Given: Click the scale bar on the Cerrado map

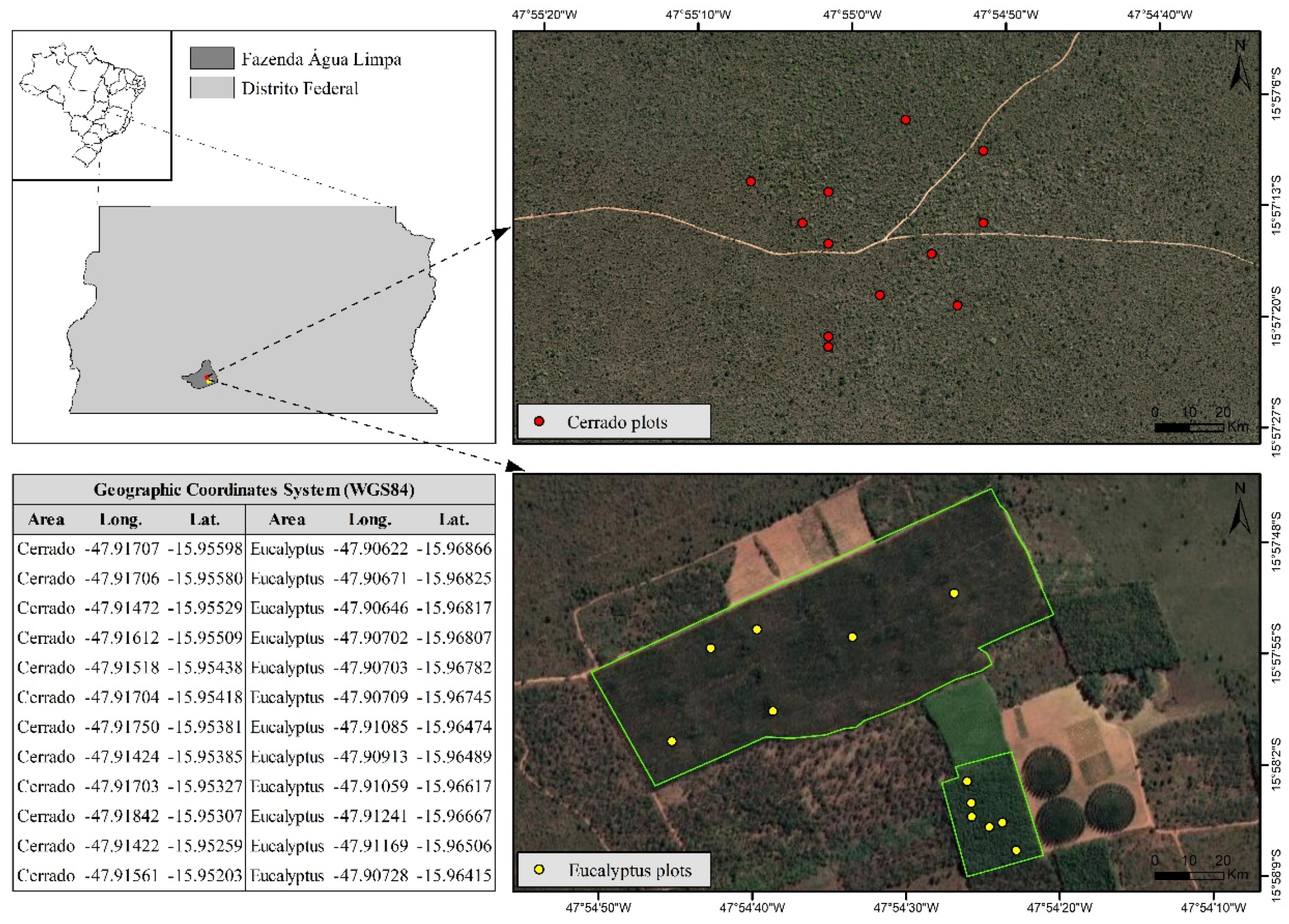Looking at the screenshot, I should click(x=1188, y=427).
